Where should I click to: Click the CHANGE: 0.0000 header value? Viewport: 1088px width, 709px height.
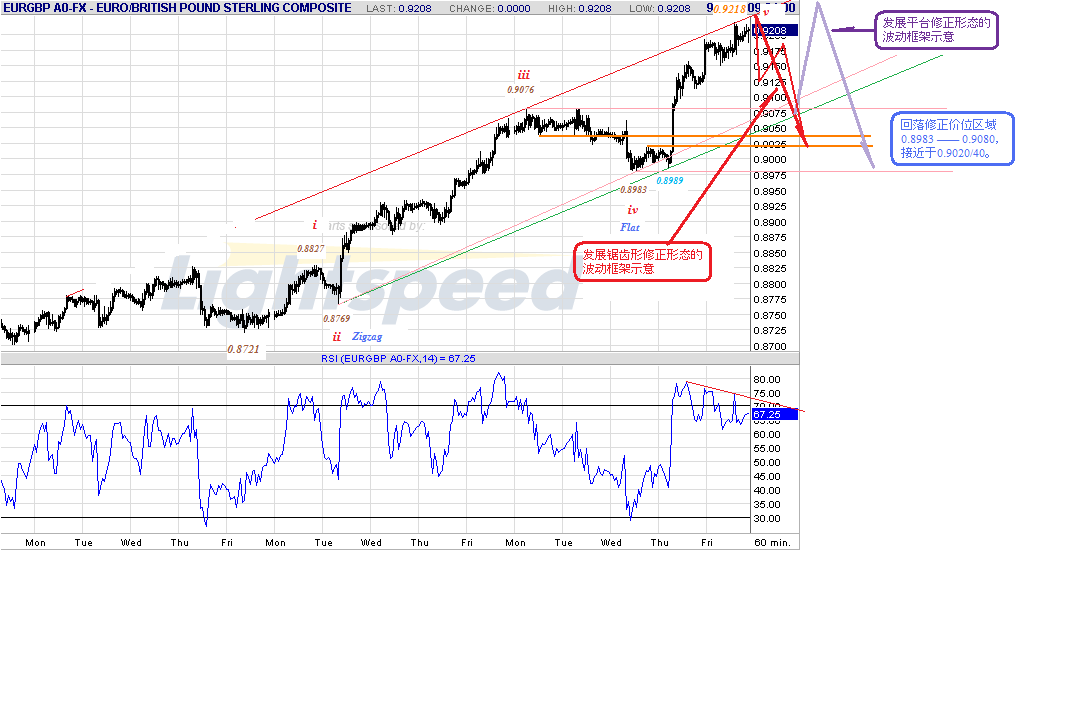(489, 8)
